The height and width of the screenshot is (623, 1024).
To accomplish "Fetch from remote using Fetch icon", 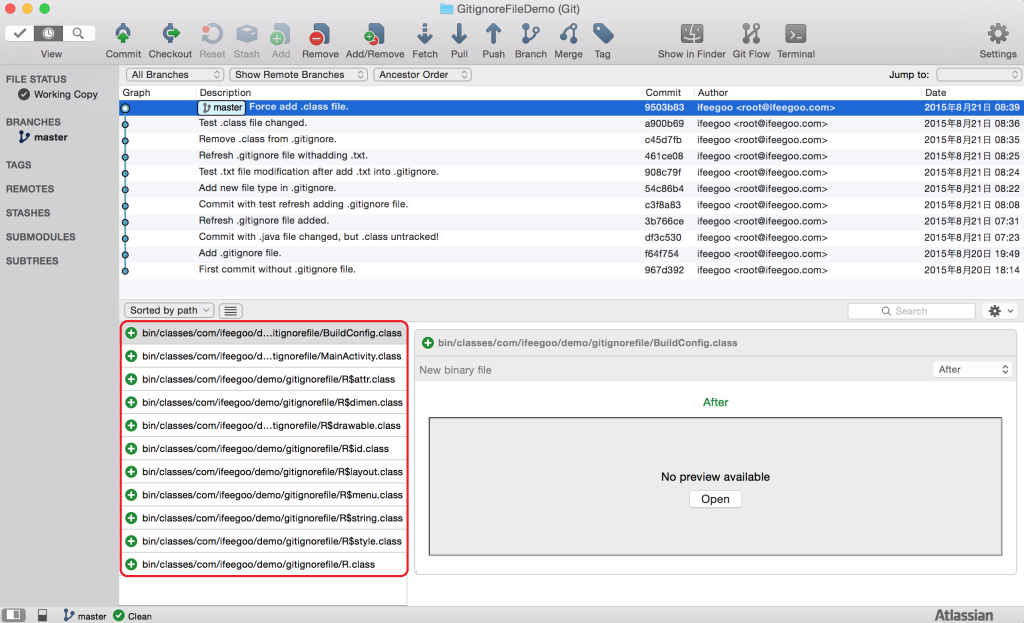I will tap(424, 34).
